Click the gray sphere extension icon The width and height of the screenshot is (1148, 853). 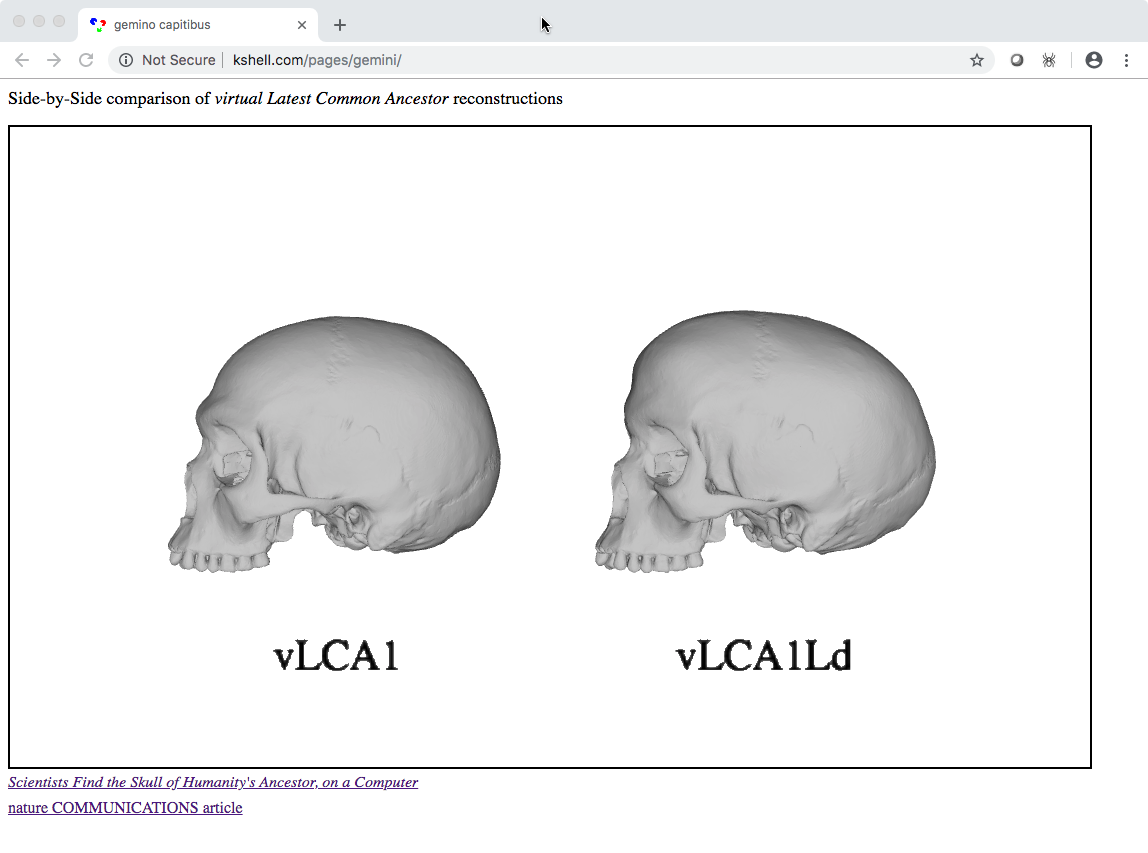coord(1017,60)
